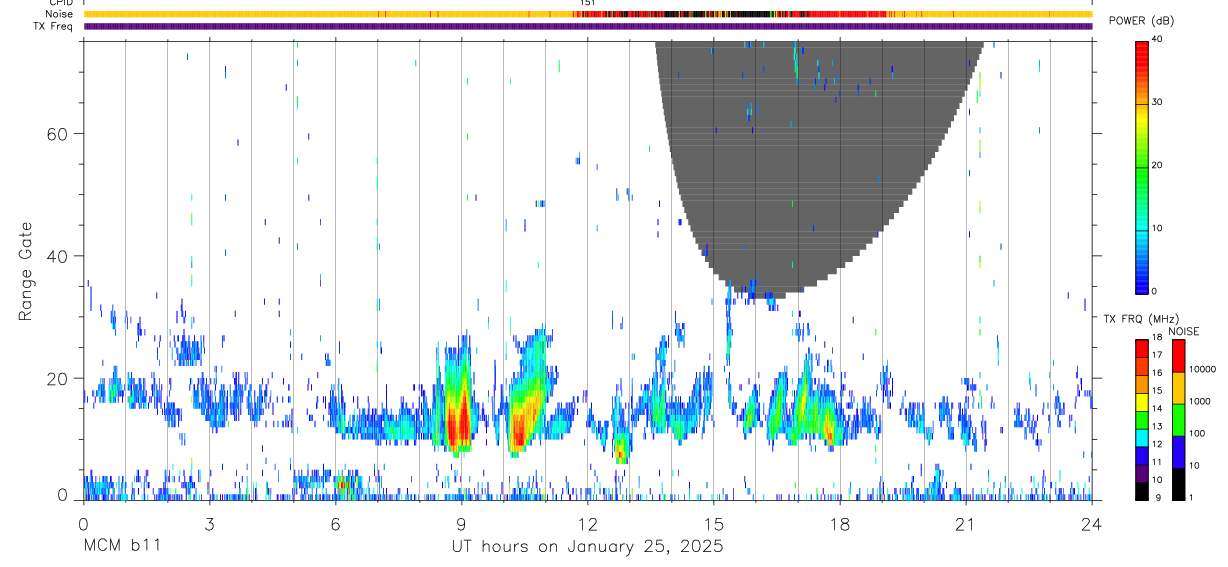Image resolution: width=1228 pixels, height=567 pixels.
Task: Click the '24' hour tick on UT axis
Action: tap(1092, 524)
